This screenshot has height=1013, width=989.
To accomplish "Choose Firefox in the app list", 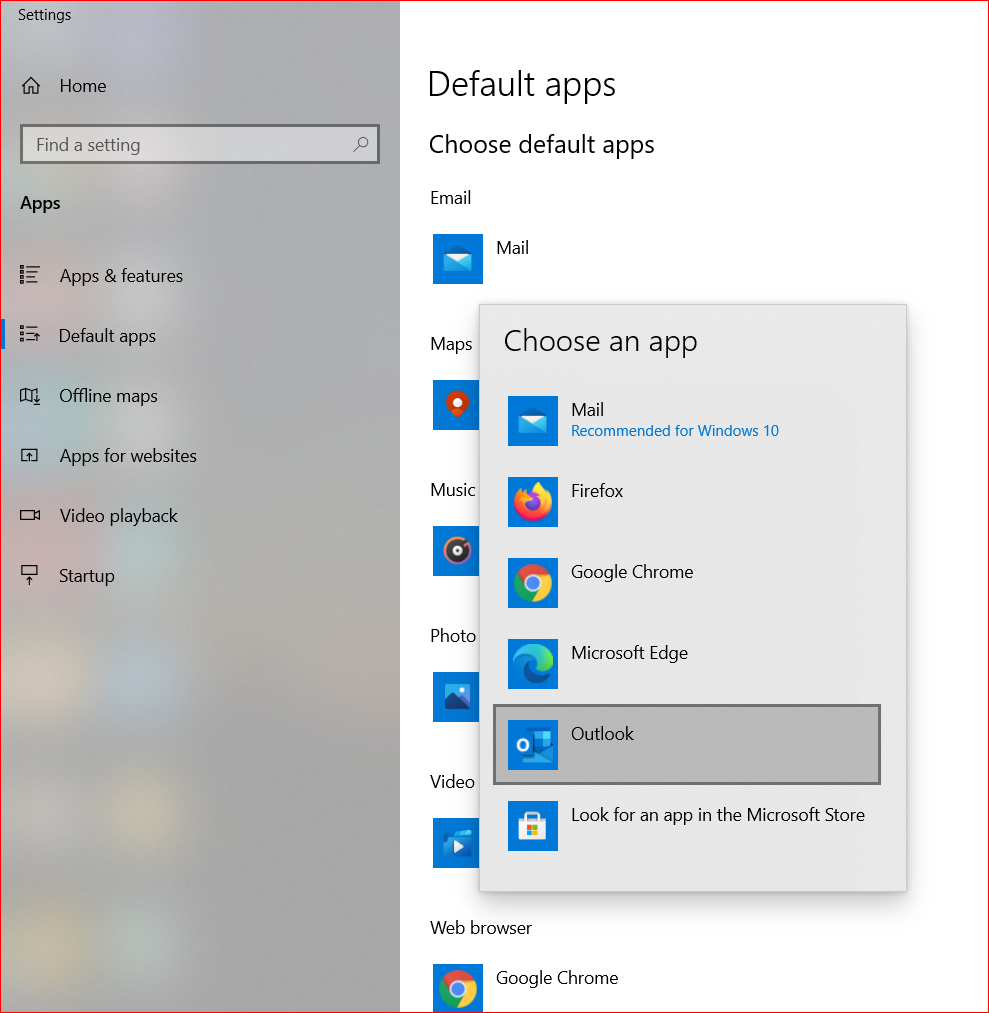I will point(687,502).
